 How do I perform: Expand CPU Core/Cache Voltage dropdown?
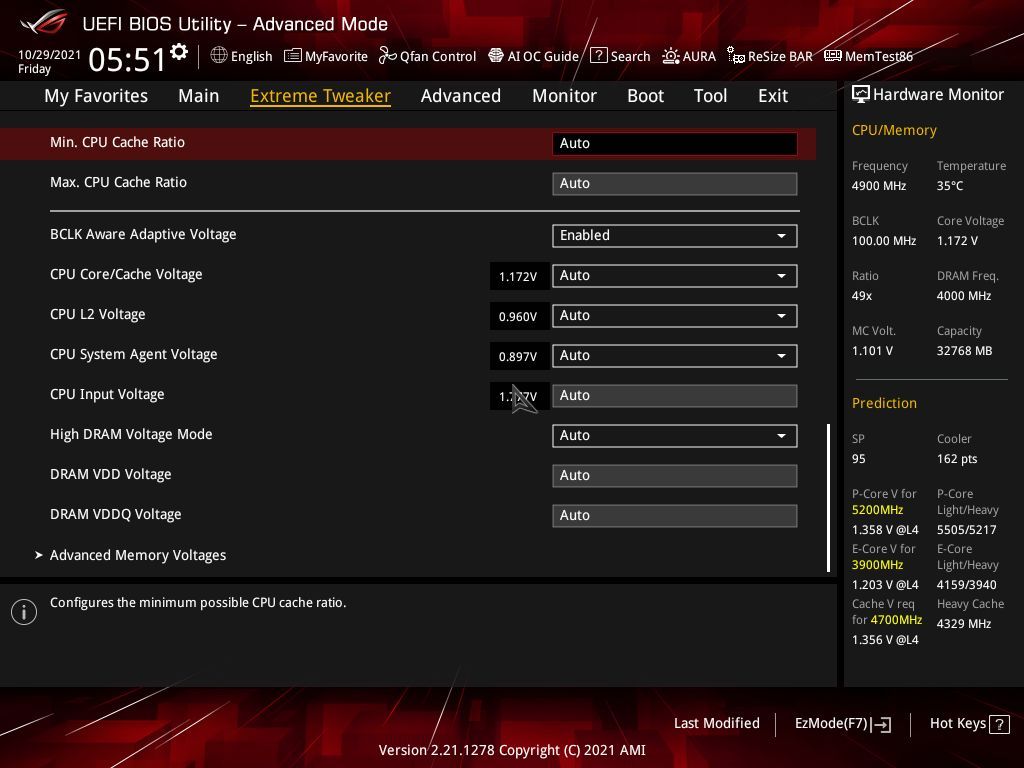click(x=675, y=276)
